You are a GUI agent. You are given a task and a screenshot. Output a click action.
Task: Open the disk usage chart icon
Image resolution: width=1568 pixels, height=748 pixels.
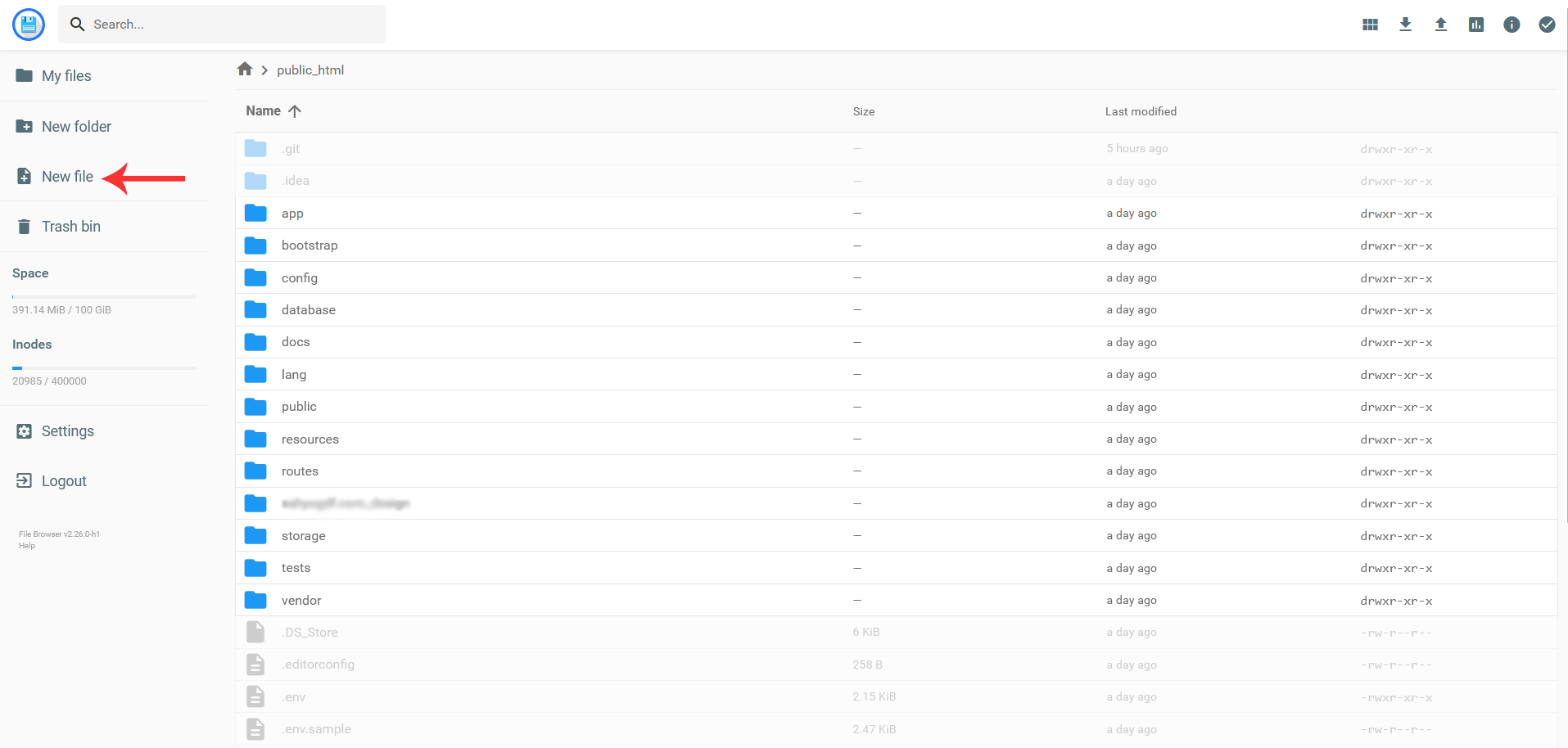pos(1476,25)
